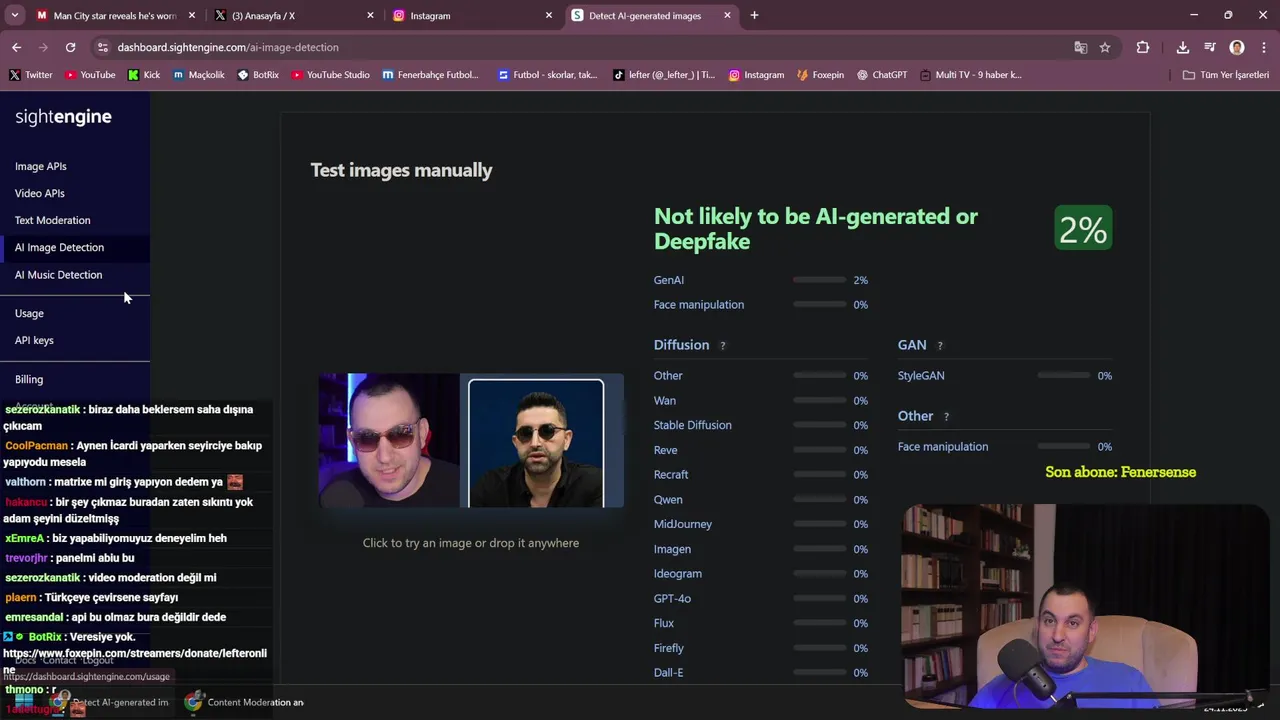Viewport: 1280px width, 720px height.
Task: Open the Tüm Yer İşaretleri bookmarks folder
Action: point(1225,75)
